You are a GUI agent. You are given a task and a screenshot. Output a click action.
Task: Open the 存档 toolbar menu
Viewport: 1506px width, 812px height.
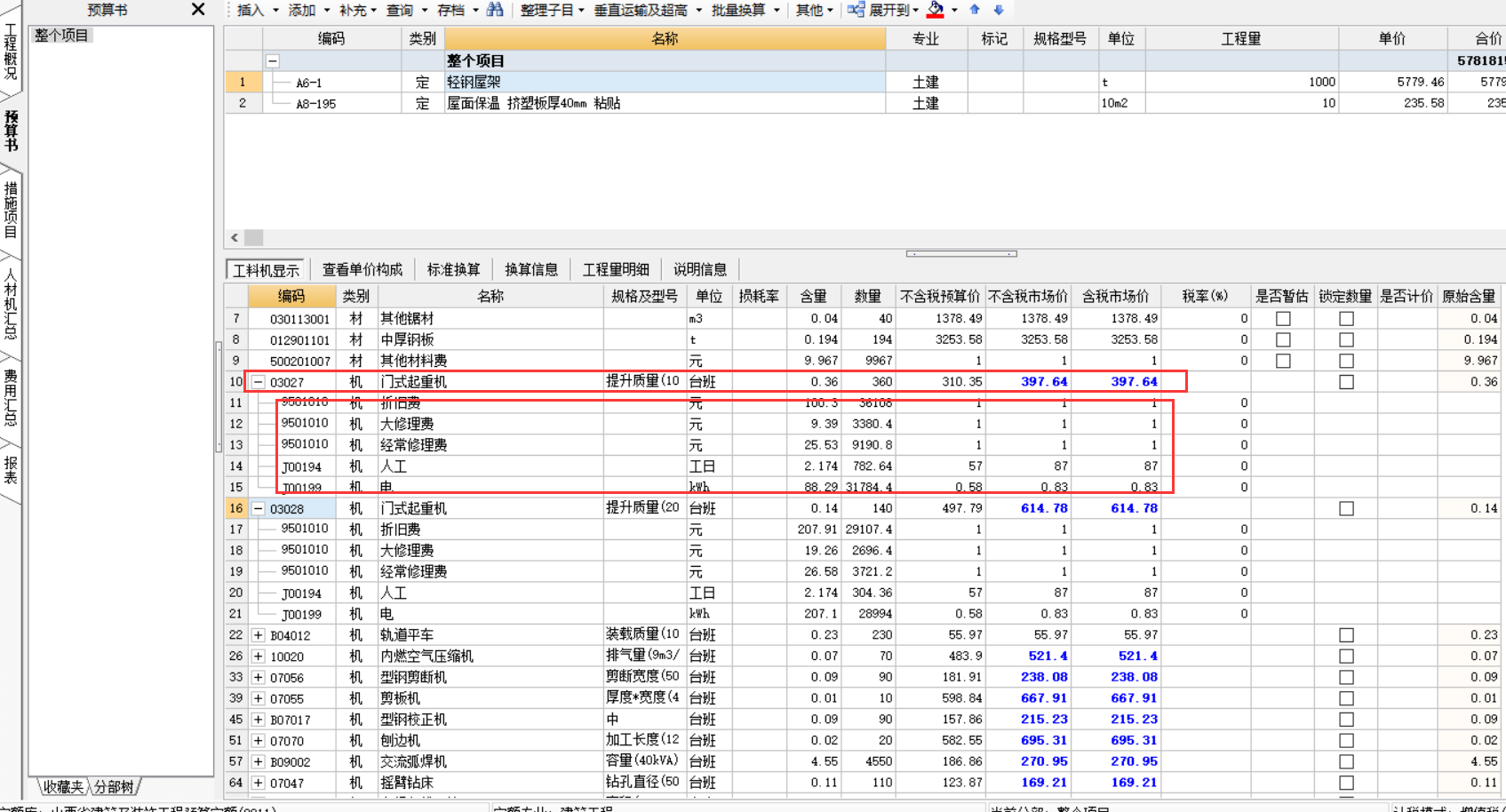[x=458, y=10]
